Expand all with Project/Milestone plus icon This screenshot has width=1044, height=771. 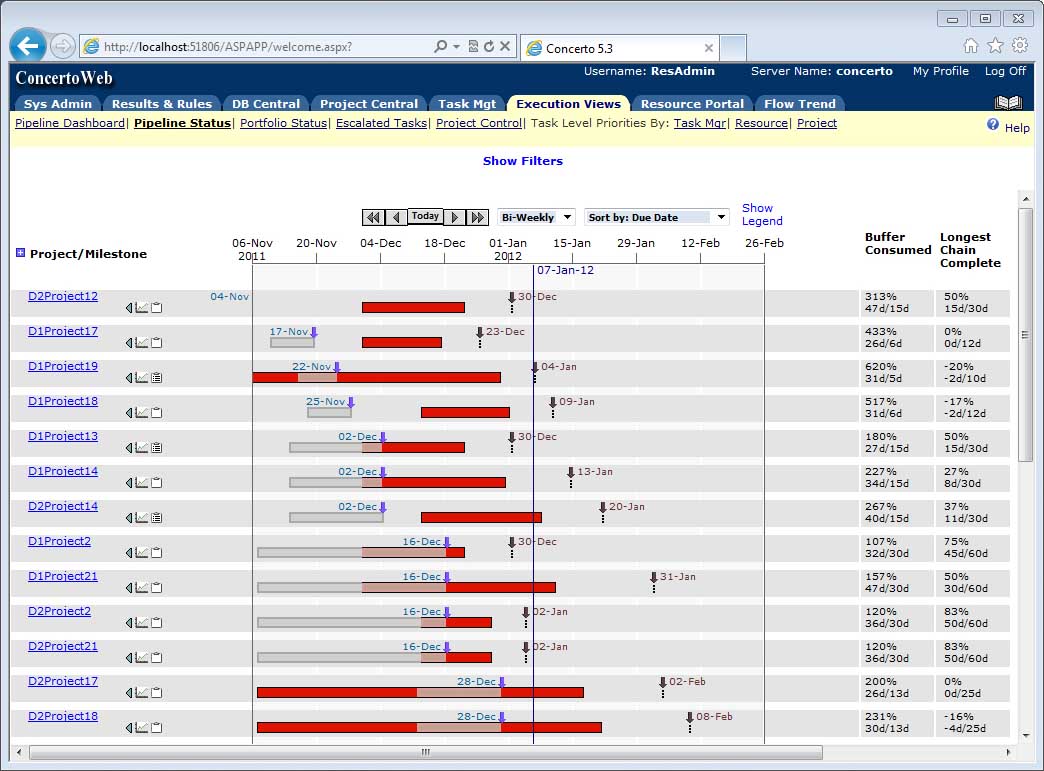click(x=20, y=253)
